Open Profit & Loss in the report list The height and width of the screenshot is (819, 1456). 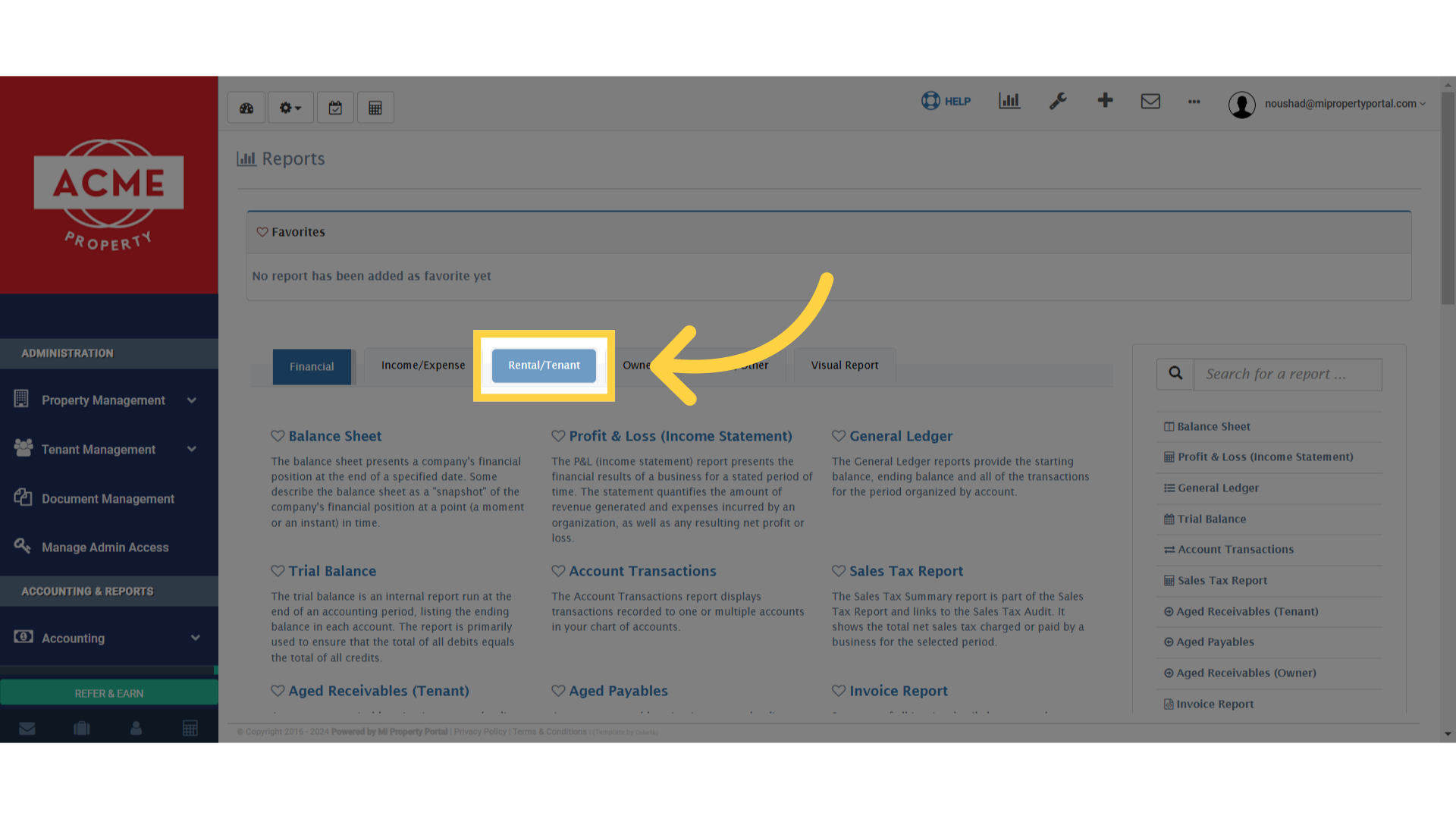pyautogui.click(x=1259, y=457)
